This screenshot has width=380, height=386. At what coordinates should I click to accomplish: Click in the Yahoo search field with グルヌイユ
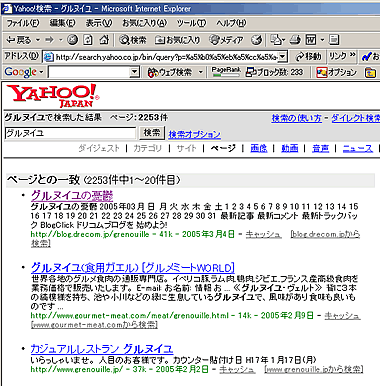(x=71, y=133)
